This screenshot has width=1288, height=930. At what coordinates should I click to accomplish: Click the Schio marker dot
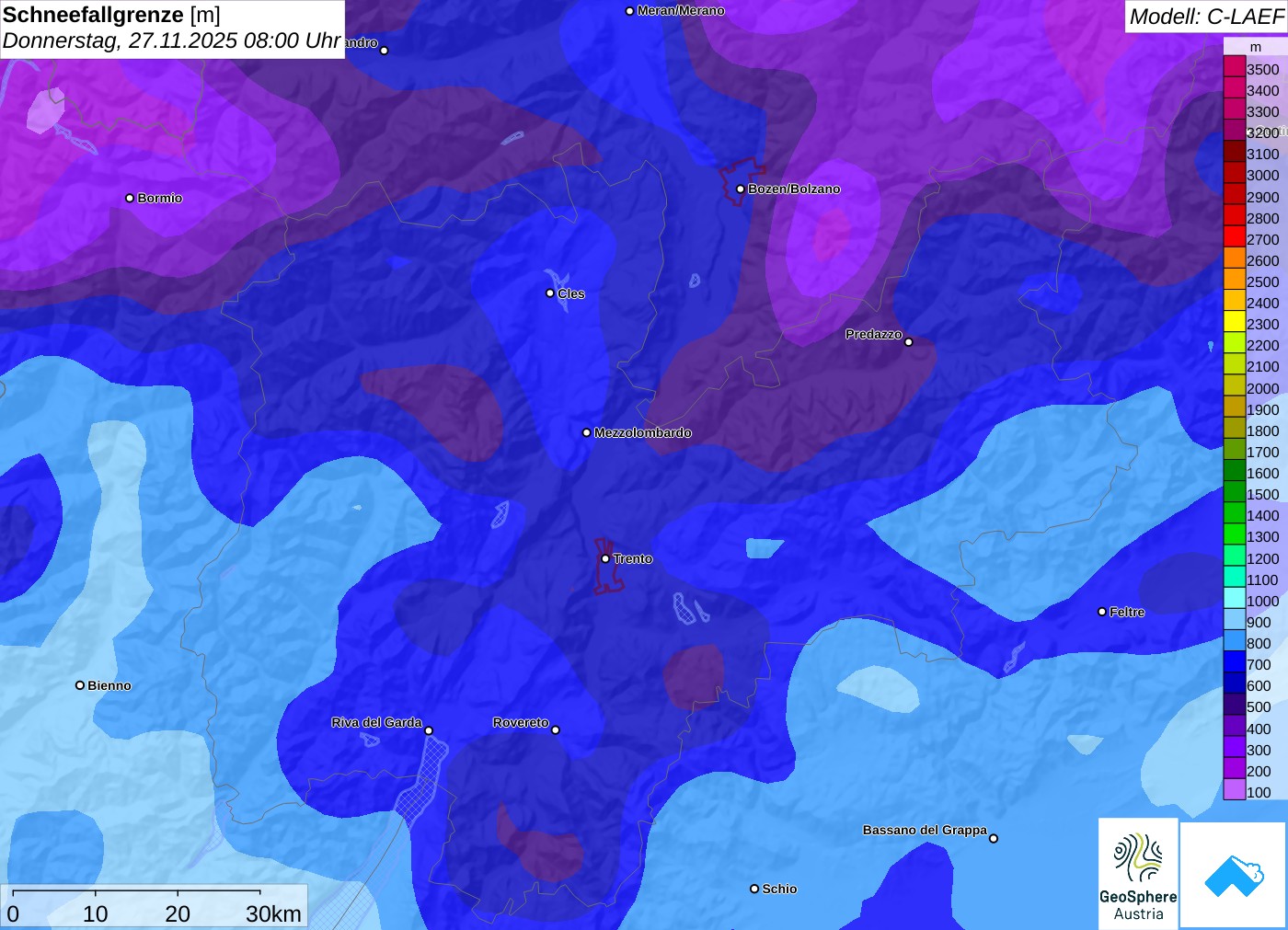pos(754,889)
